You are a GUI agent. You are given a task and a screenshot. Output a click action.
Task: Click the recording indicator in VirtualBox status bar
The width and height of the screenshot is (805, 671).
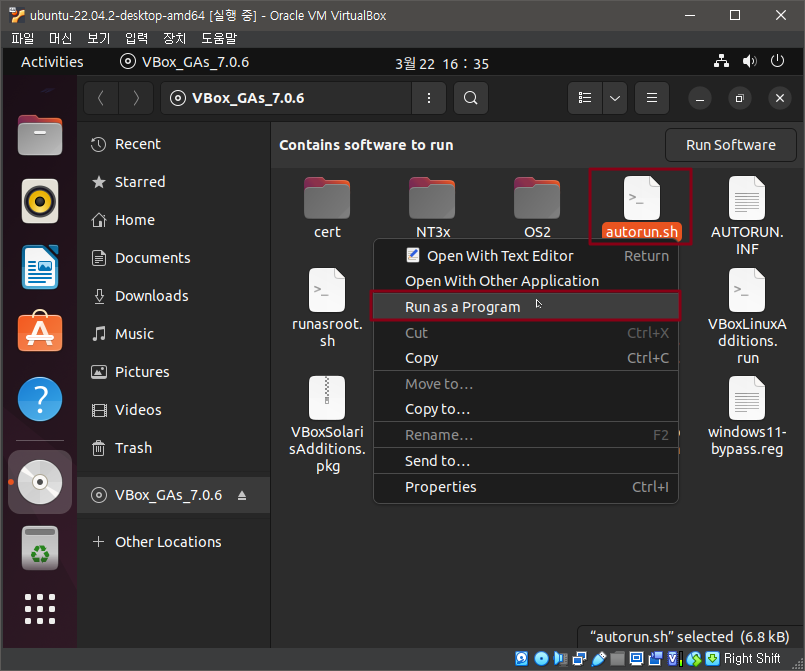coord(656,658)
